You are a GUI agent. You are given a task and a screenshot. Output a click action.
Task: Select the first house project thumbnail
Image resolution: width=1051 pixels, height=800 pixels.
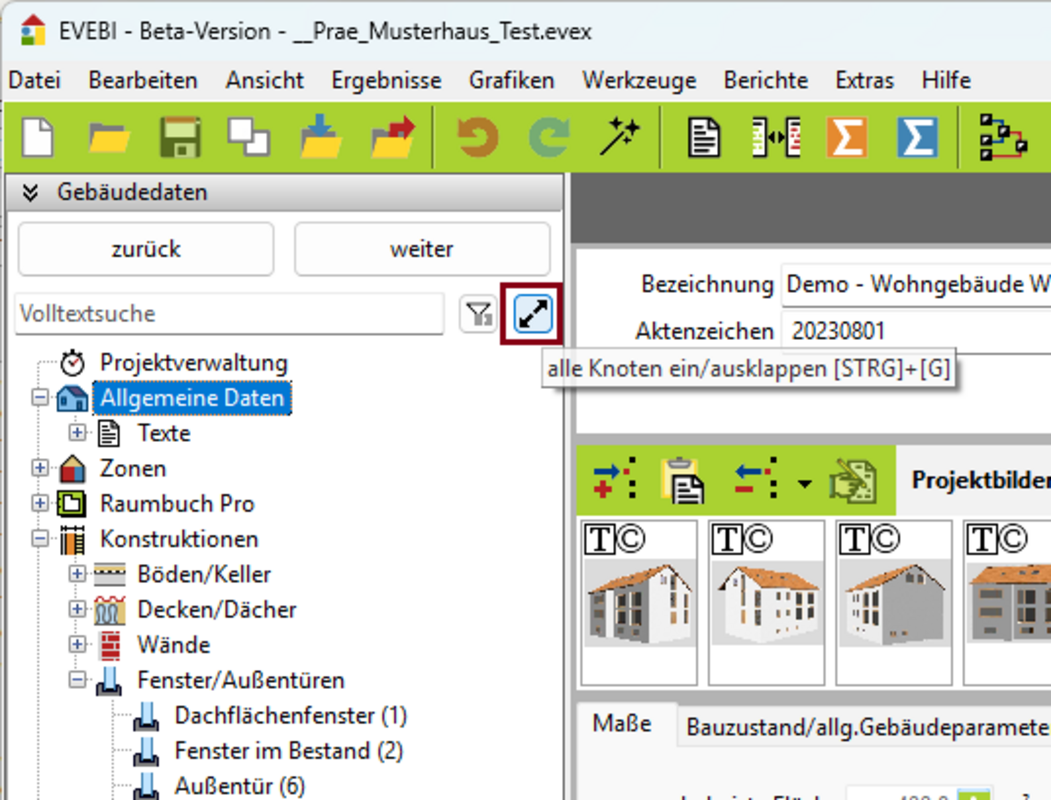click(638, 600)
